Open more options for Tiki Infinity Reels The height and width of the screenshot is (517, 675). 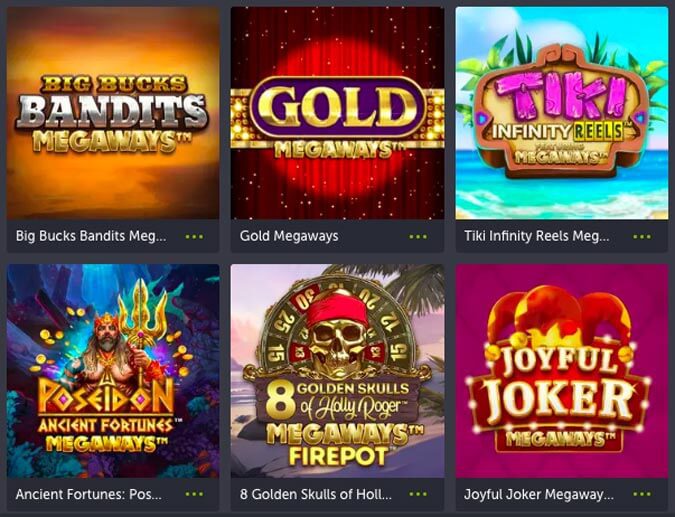point(642,236)
